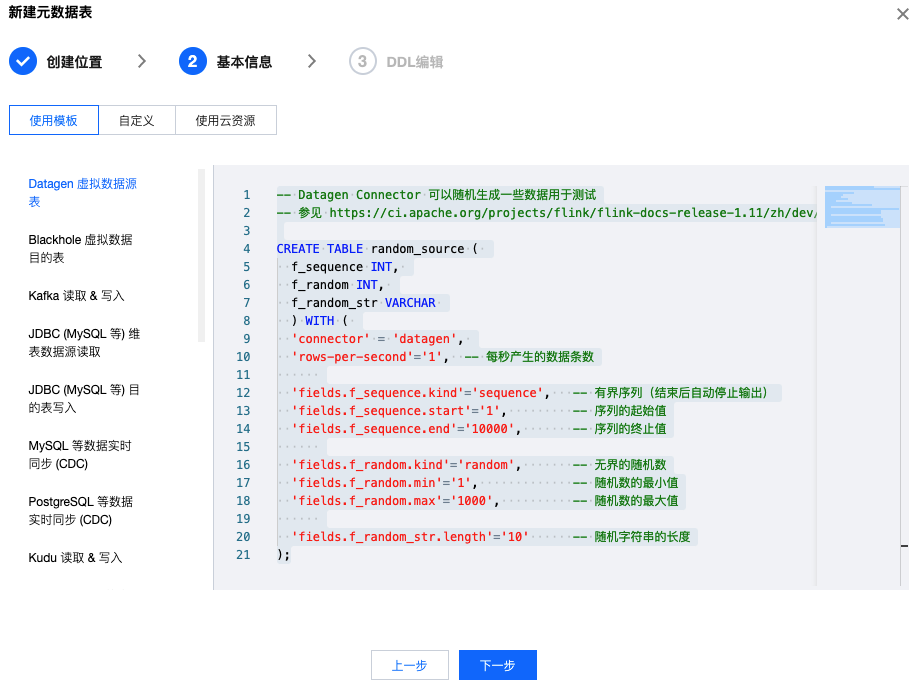
Task: Switch to the 使用云资源 tab
Action: [x=225, y=120]
